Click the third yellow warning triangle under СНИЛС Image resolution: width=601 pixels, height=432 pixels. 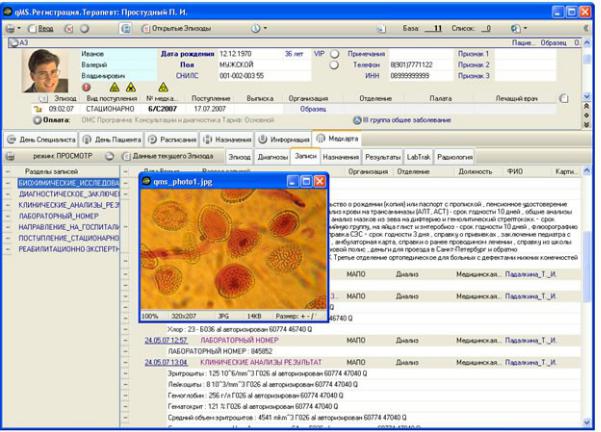pos(163,88)
